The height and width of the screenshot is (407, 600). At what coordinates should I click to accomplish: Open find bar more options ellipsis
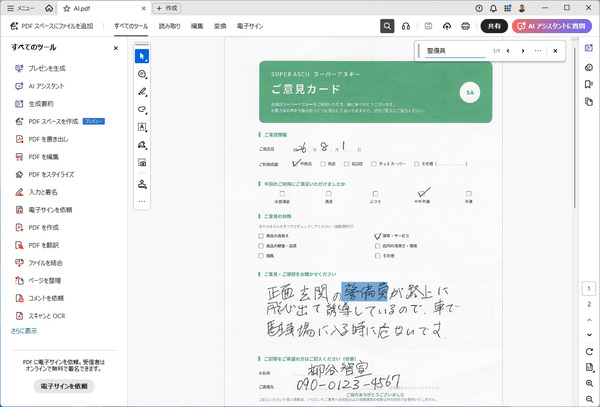pos(538,51)
